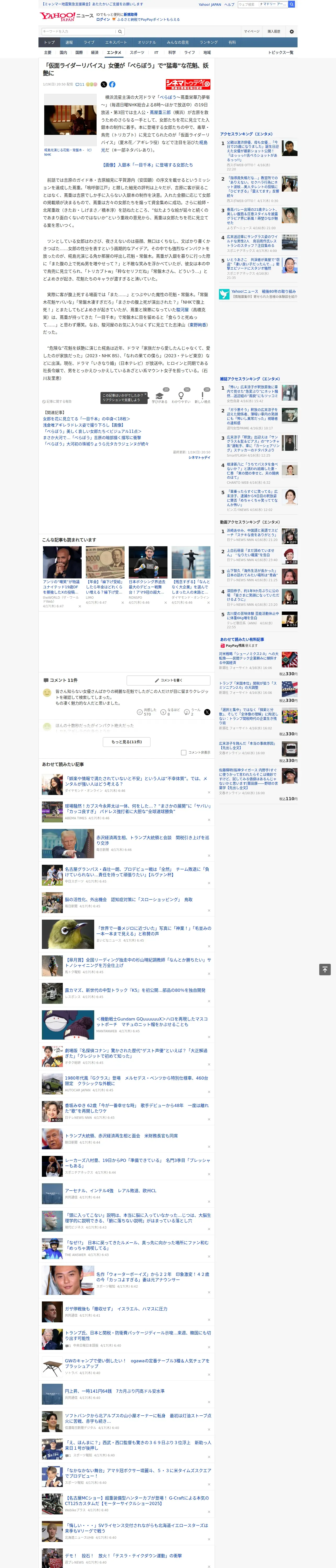This screenshot has width=336, height=1568.
Task: Select the 国際 category
Action: click(x=79, y=52)
